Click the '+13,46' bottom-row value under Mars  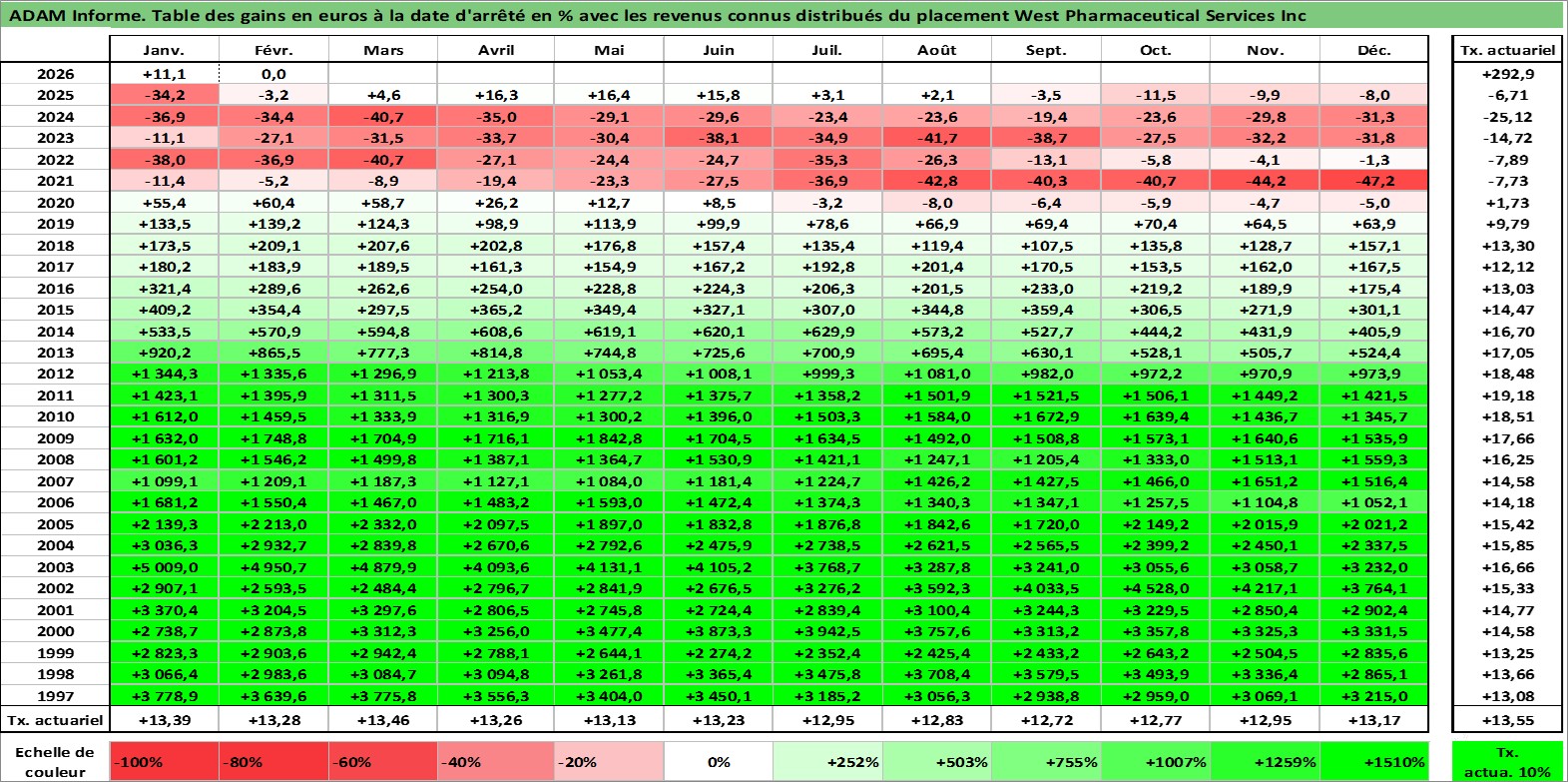point(383,720)
